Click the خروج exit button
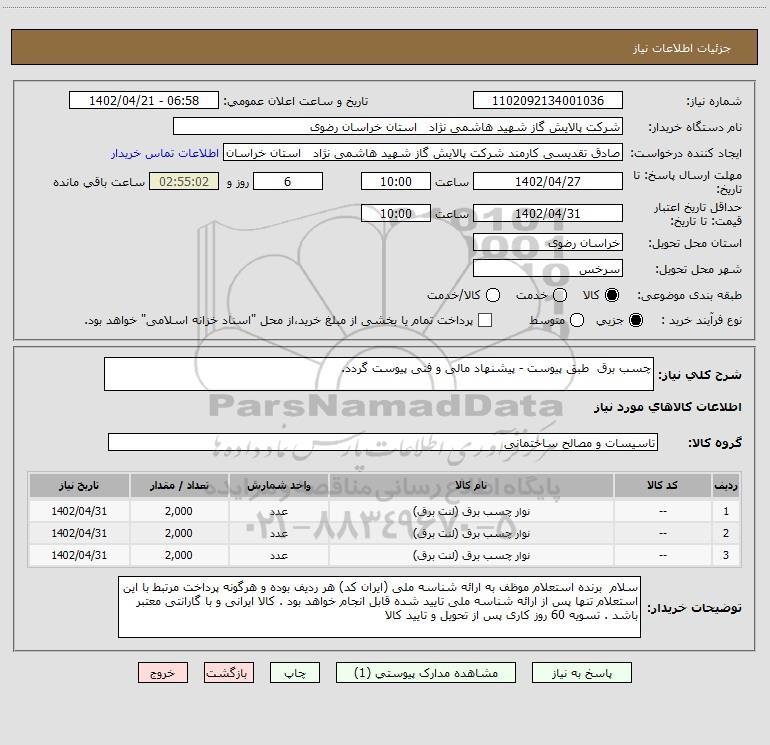Viewport: 770px width, 745px height. coord(163,673)
